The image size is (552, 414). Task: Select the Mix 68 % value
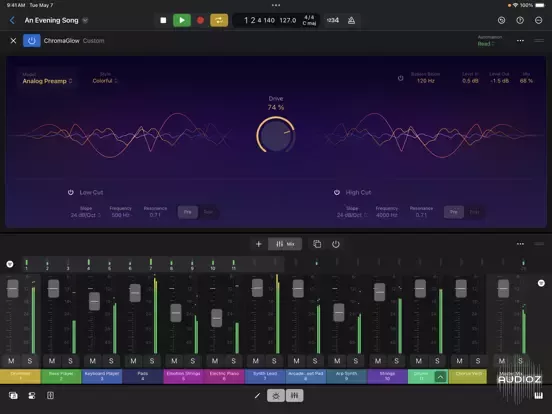[x=526, y=81]
